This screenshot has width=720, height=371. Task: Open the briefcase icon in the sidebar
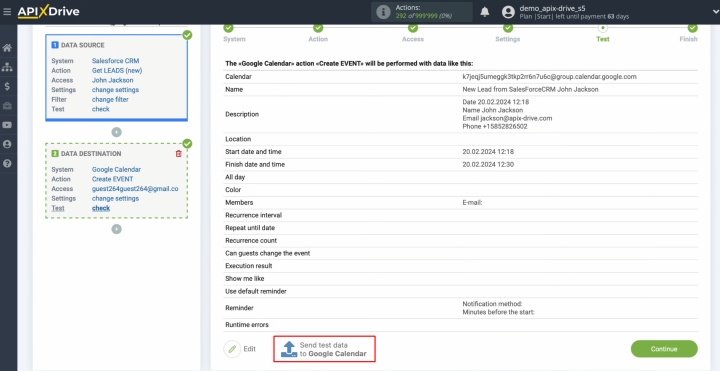click(x=7, y=106)
